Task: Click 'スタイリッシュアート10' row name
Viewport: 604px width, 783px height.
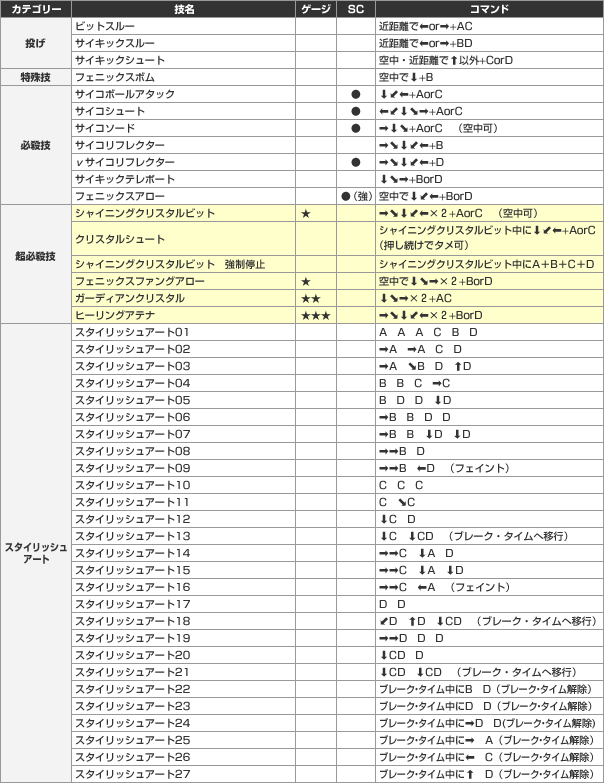Action: 132,485
